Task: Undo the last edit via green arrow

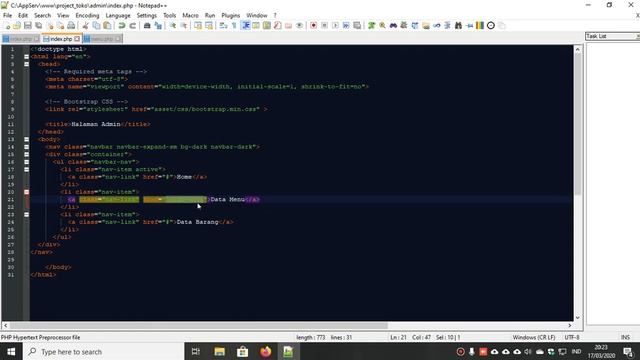Action: point(122,26)
